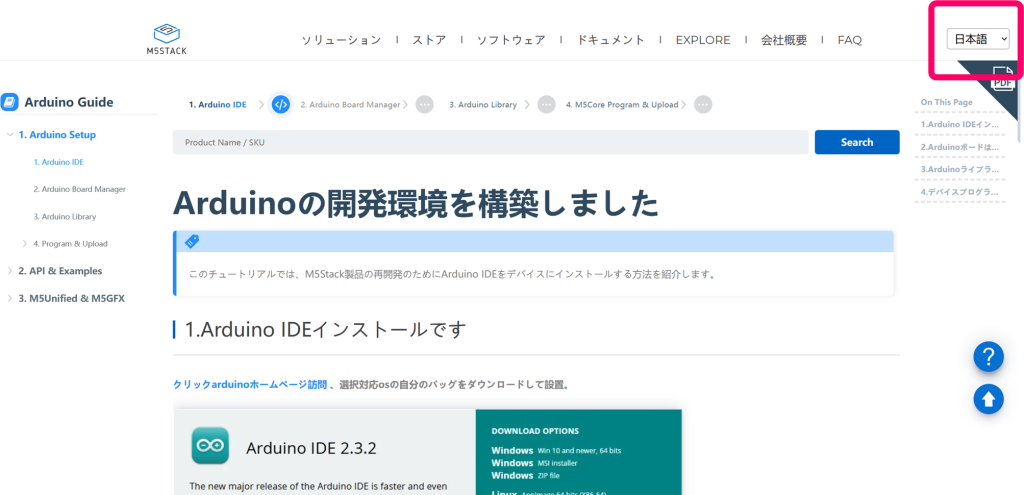
Task: Open the 日本語 language dropdown
Action: coord(978,39)
